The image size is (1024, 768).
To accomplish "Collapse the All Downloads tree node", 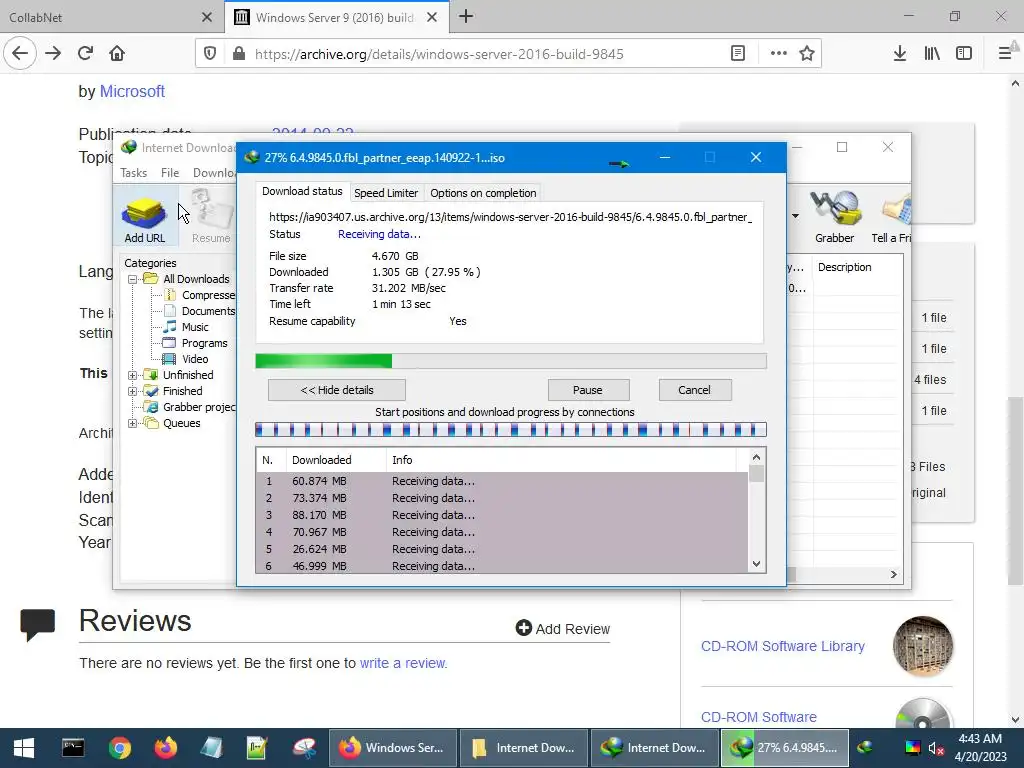I will click(x=132, y=280).
